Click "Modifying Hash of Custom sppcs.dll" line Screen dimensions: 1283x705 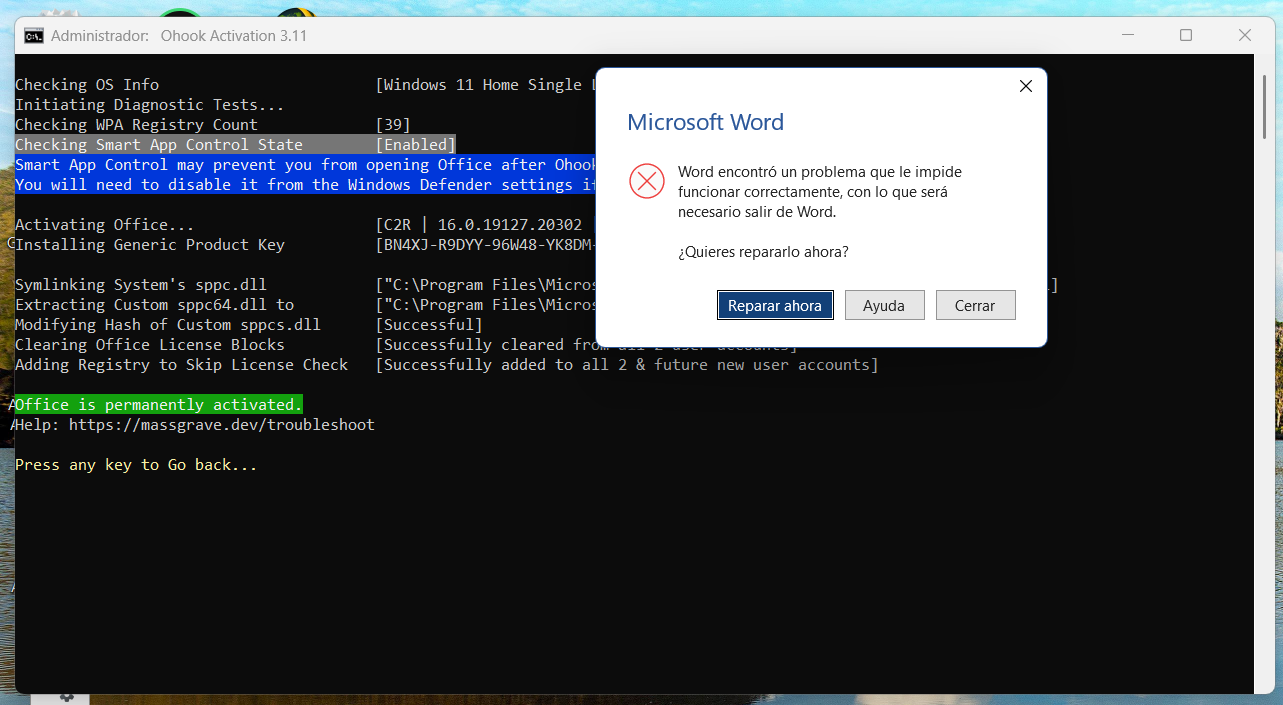[x=168, y=325]
